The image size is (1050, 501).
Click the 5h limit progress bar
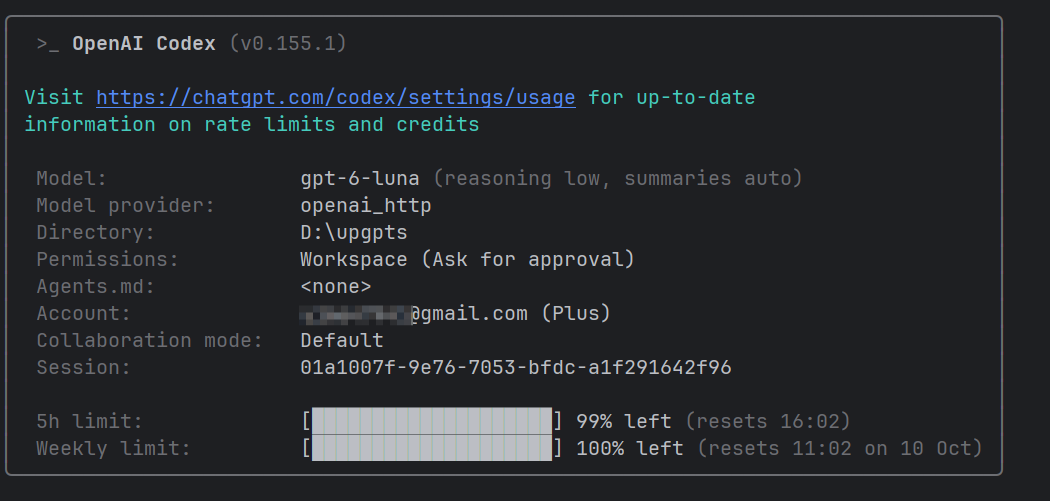click(x=432, y=421)
